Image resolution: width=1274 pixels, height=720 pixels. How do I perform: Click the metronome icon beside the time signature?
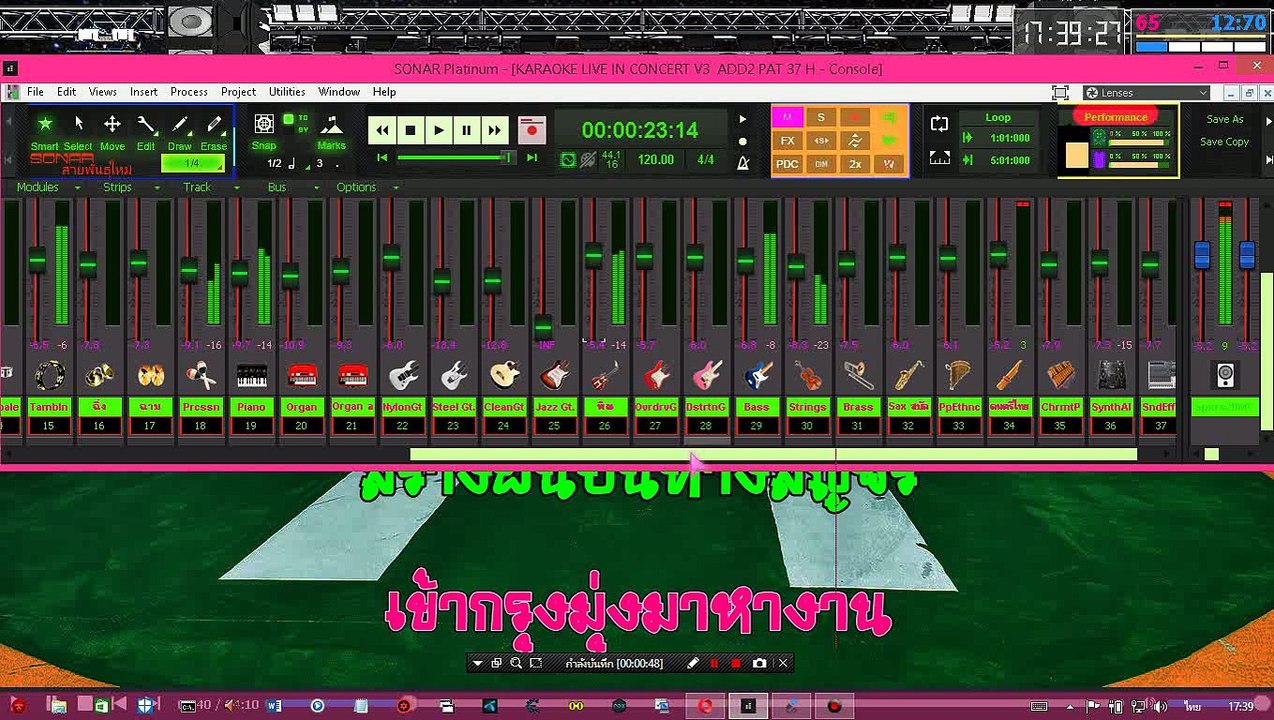point(743,162)
